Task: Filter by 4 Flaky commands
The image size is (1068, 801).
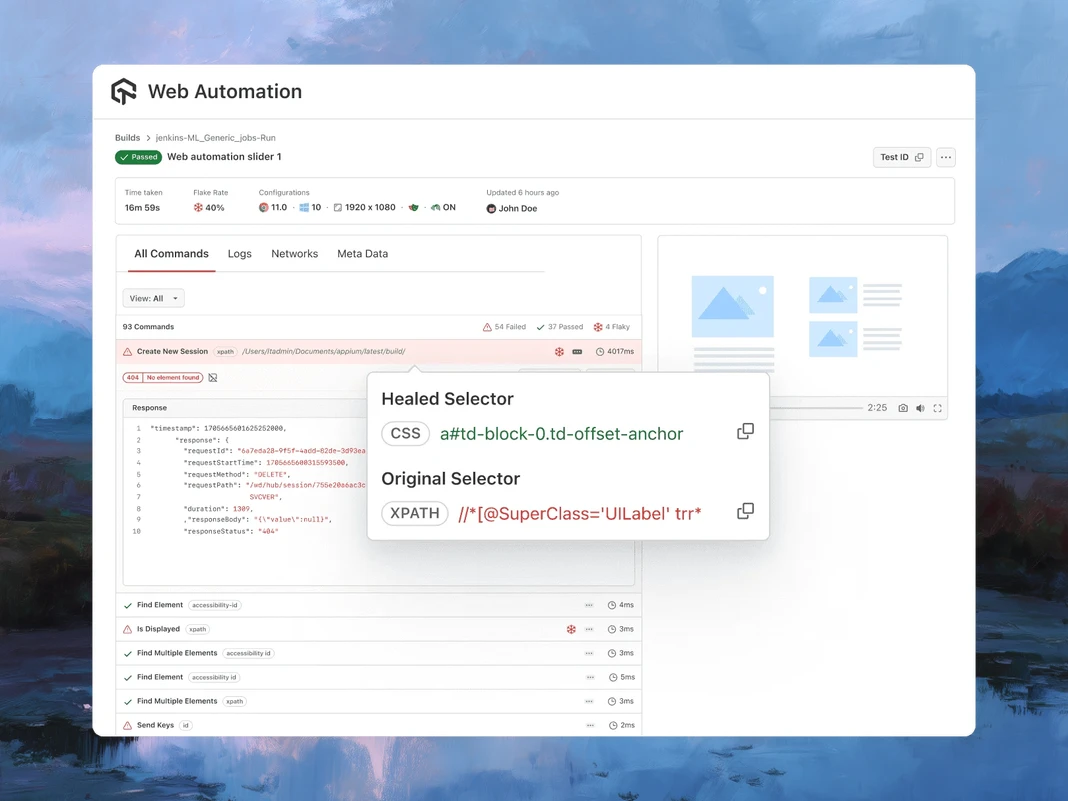Action: coord(612,327)
